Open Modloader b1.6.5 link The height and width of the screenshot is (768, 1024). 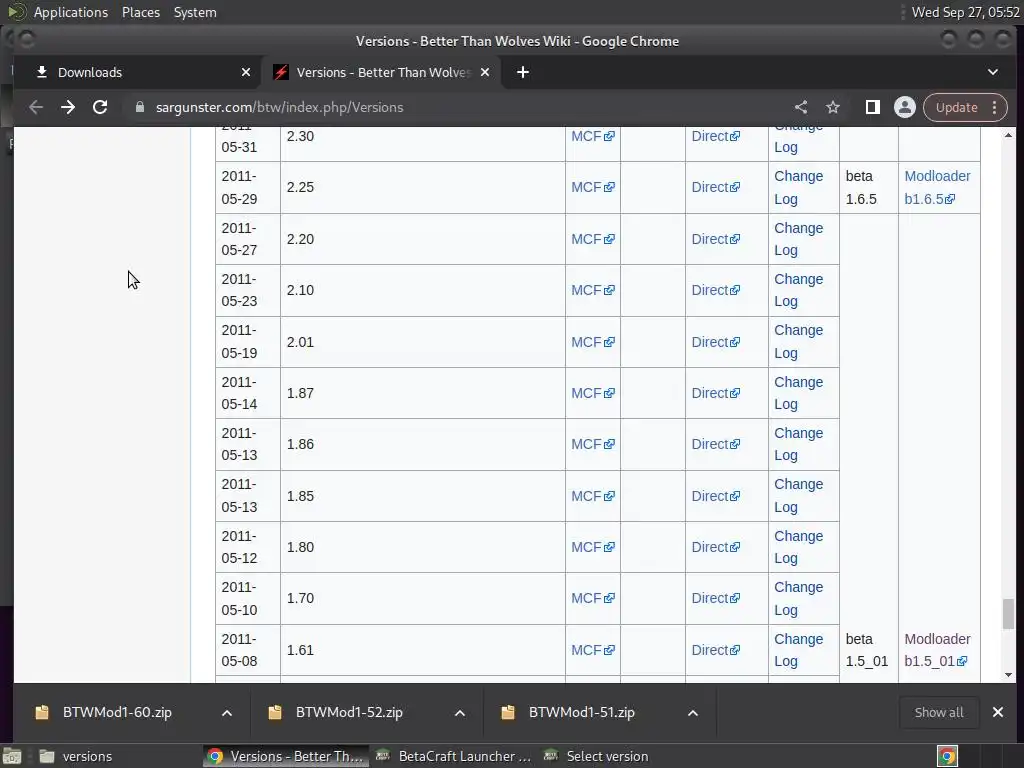tap(936, 187)
